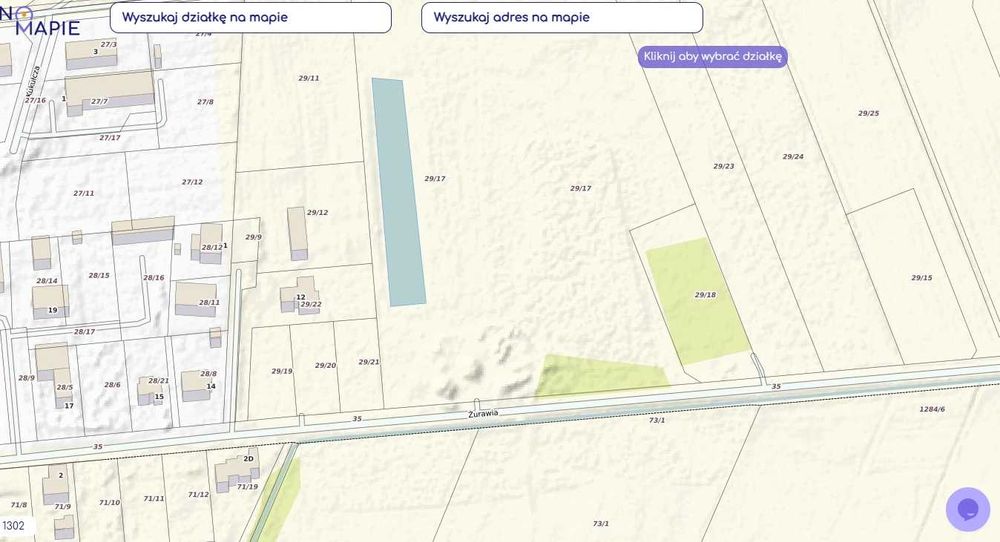Select parcel 28/9
This screenshot has height=542, width=1000.
pos(26,378)
